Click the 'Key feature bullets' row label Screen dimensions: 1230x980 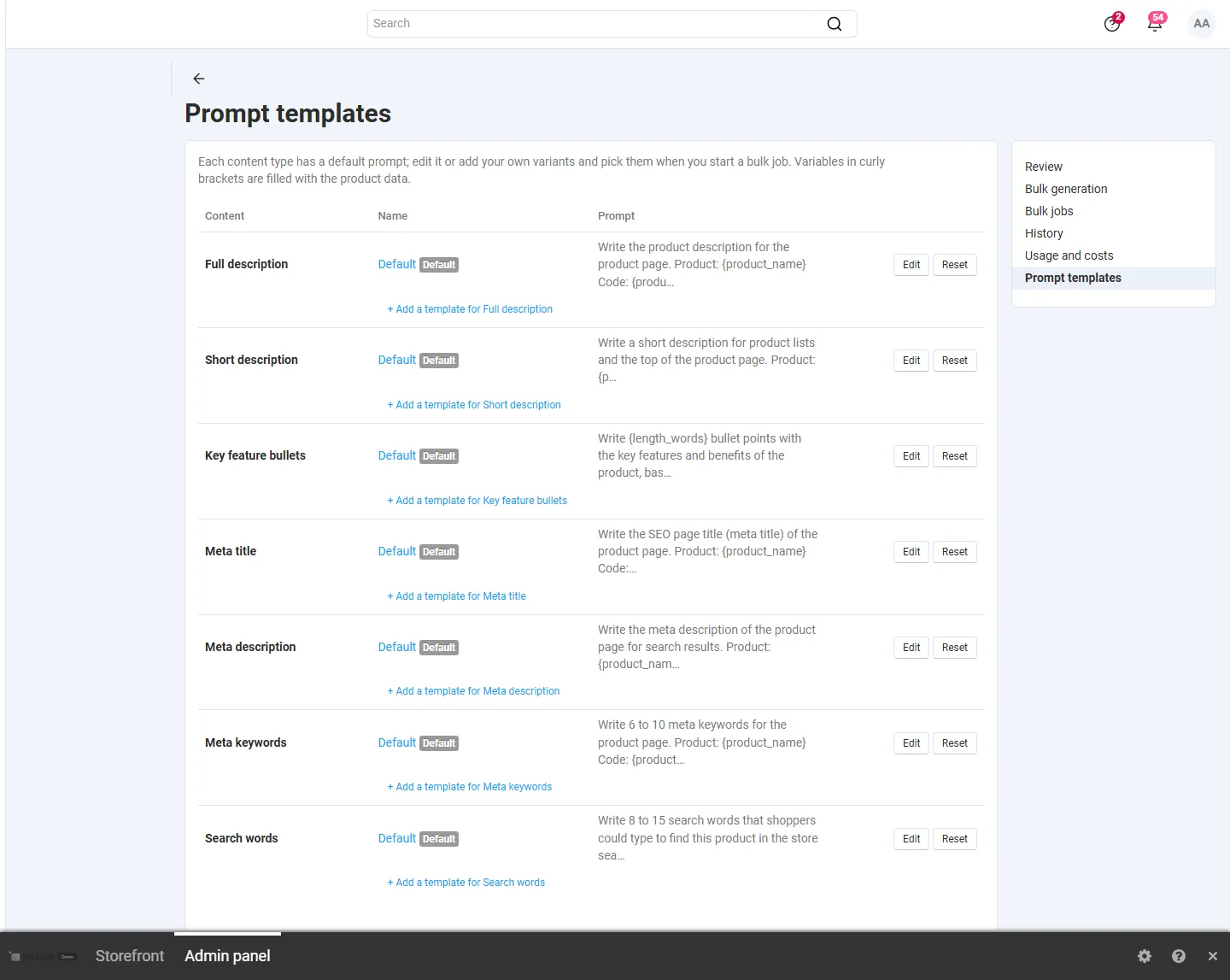(x=255, y=455)
